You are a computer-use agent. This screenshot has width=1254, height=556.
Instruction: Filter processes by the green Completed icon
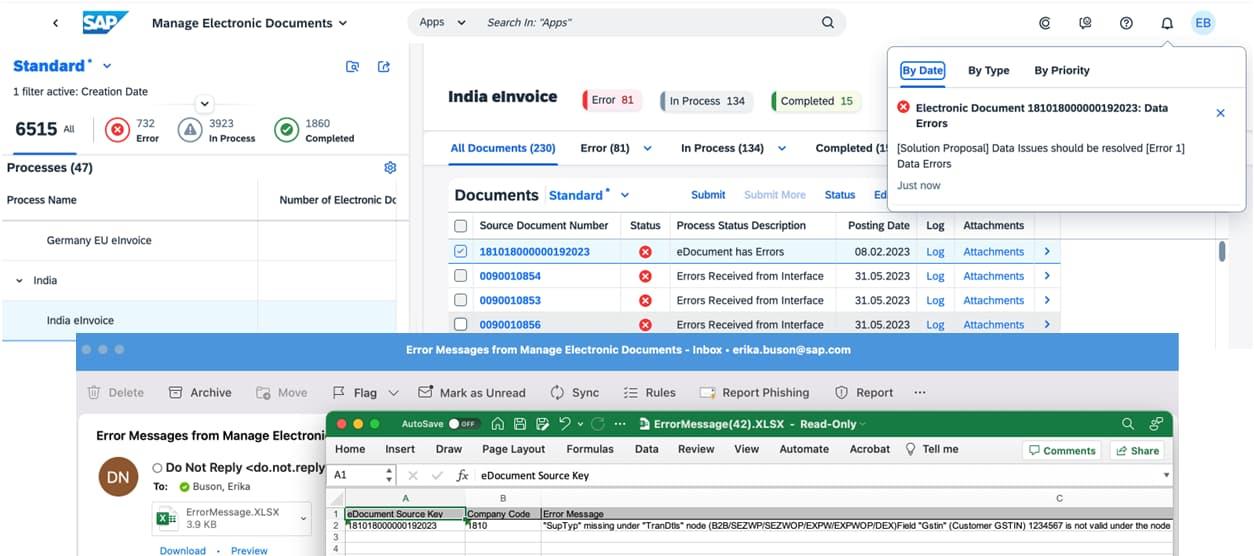pos(287,130)
